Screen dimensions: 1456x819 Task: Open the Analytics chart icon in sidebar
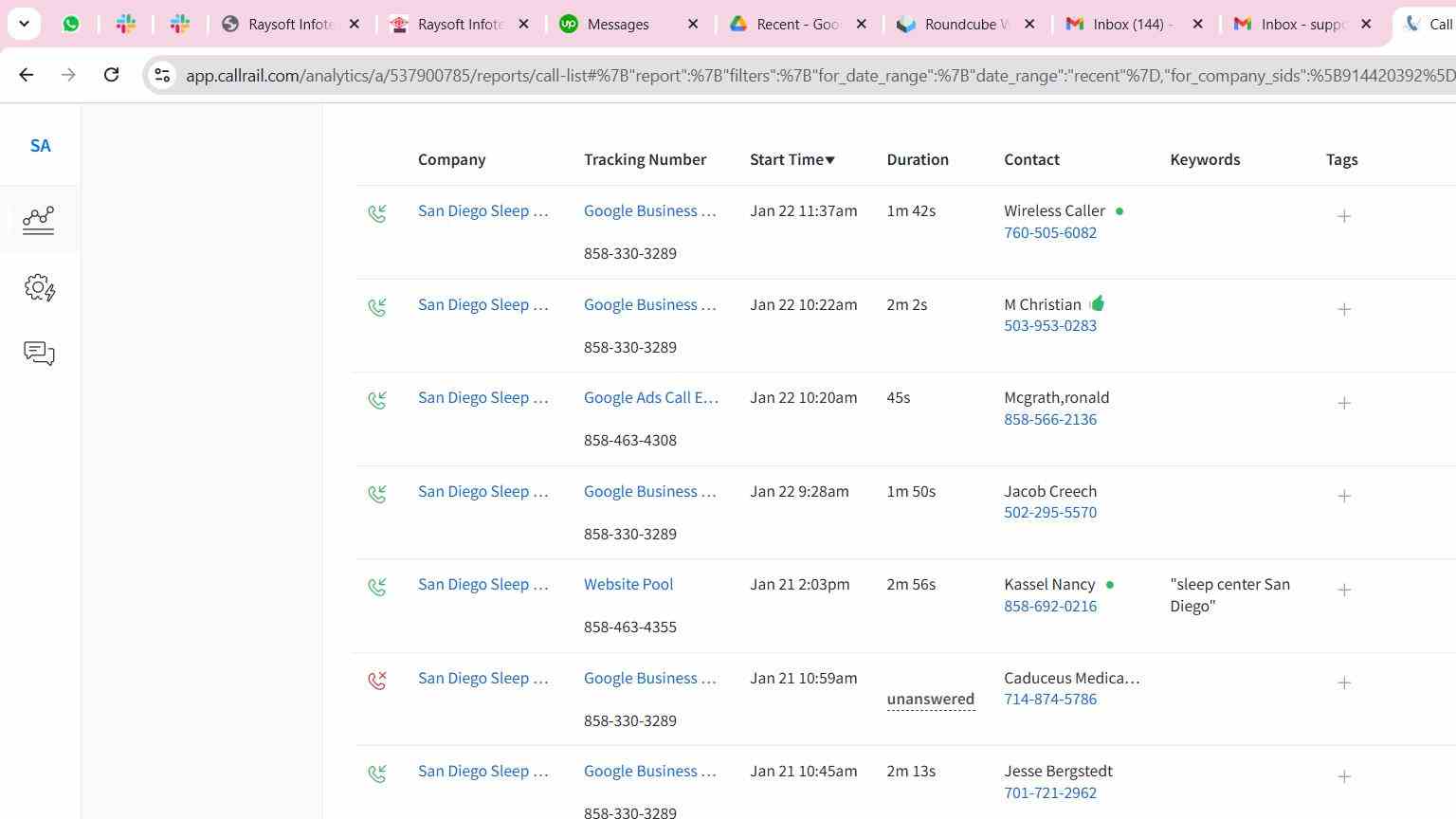(39, 220)
